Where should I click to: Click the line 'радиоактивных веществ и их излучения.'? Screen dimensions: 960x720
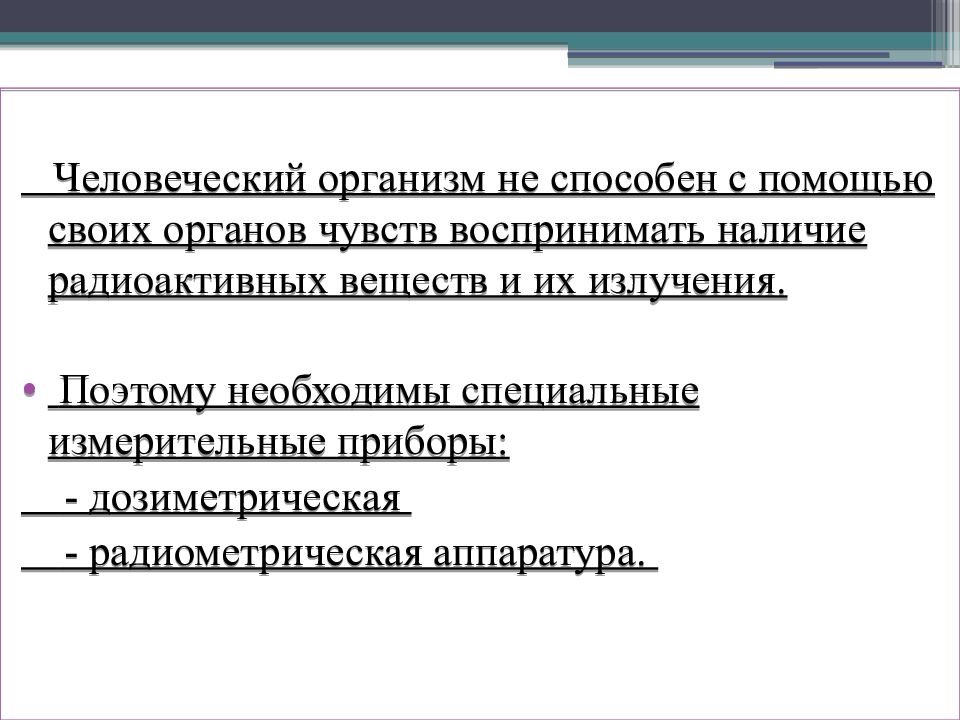417,283
